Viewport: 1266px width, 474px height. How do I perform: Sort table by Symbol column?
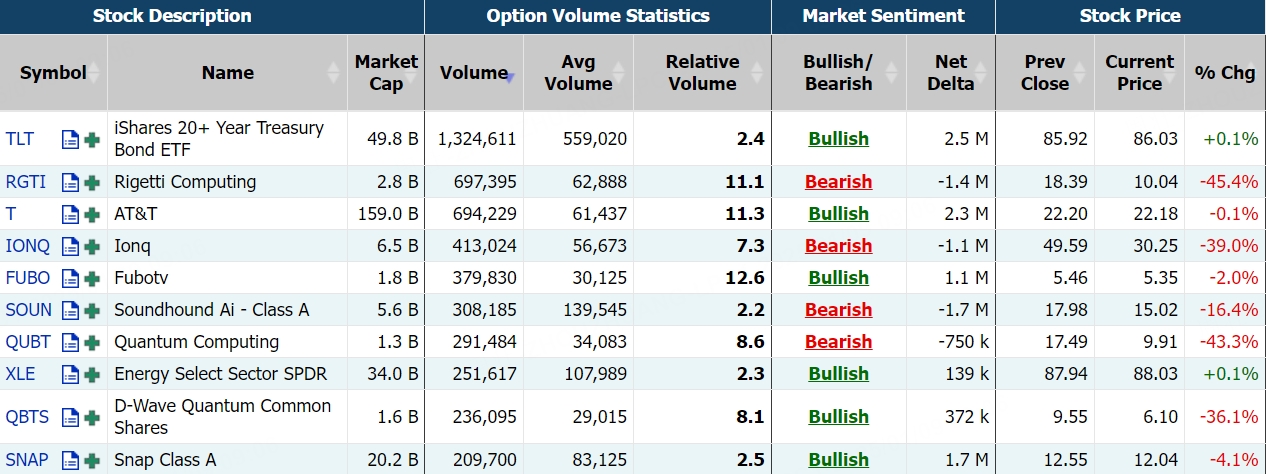pyautogui.click(x=53, y=73)
